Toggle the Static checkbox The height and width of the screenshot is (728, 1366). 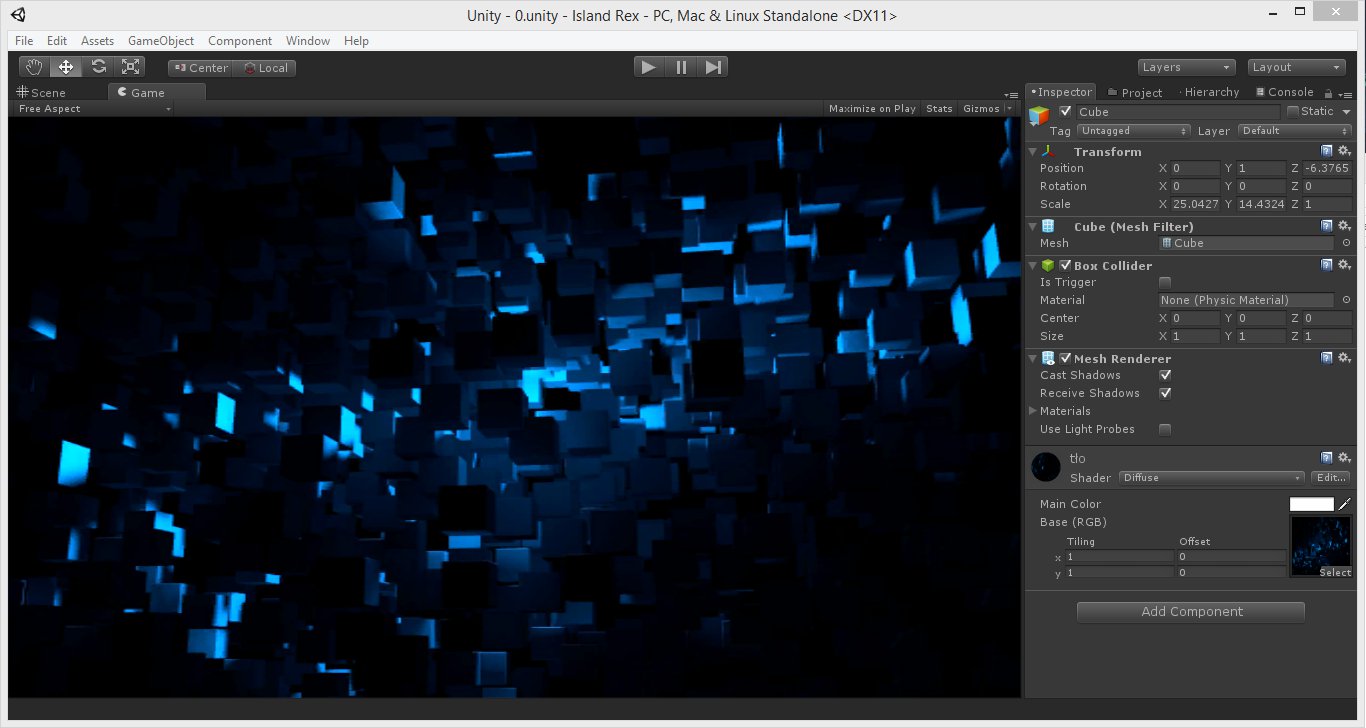(1293, 112)
